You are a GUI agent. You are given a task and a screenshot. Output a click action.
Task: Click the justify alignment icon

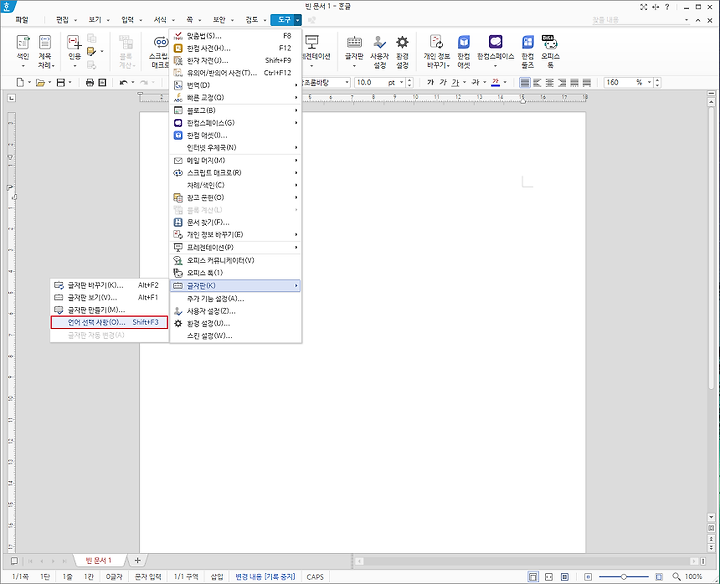click(525, 83)
